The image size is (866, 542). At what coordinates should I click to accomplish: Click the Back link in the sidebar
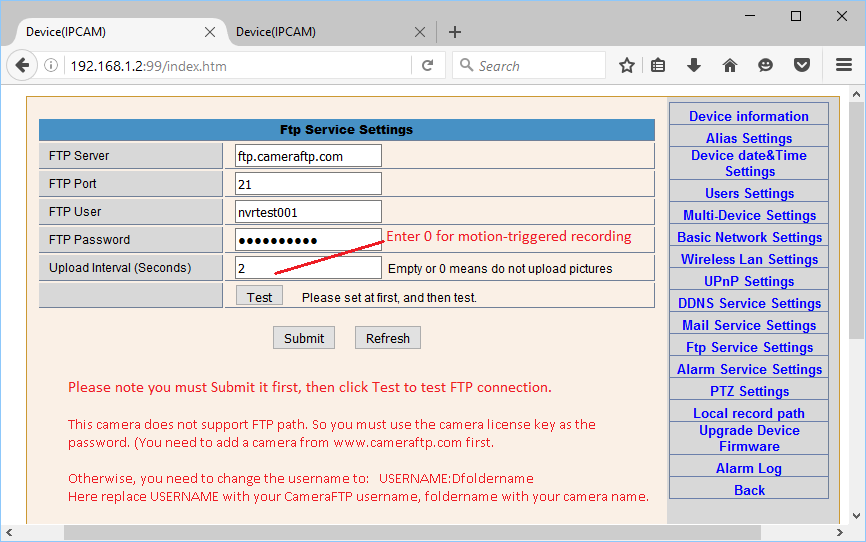click(749, 490)
